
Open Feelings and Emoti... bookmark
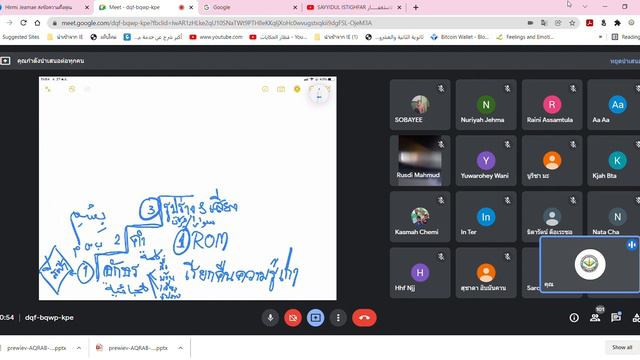coord(525,37)
